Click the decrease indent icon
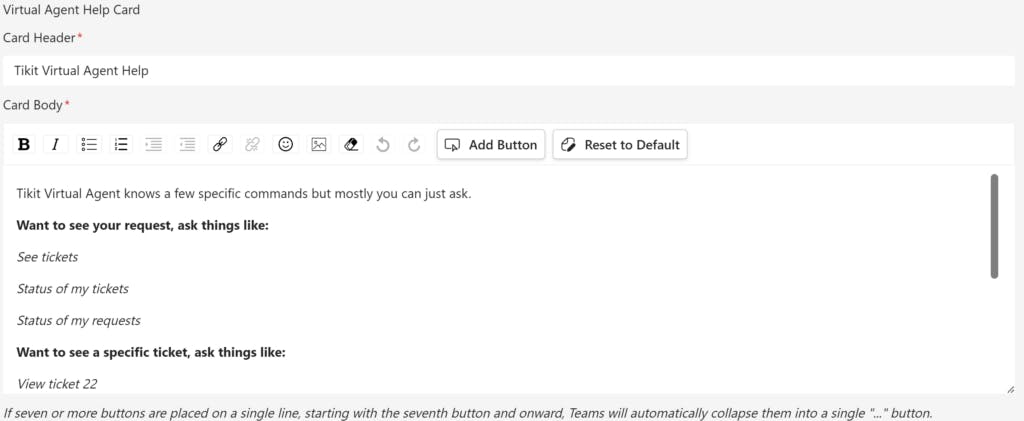Screen dimensions: 1024x421 pos(154,145)
